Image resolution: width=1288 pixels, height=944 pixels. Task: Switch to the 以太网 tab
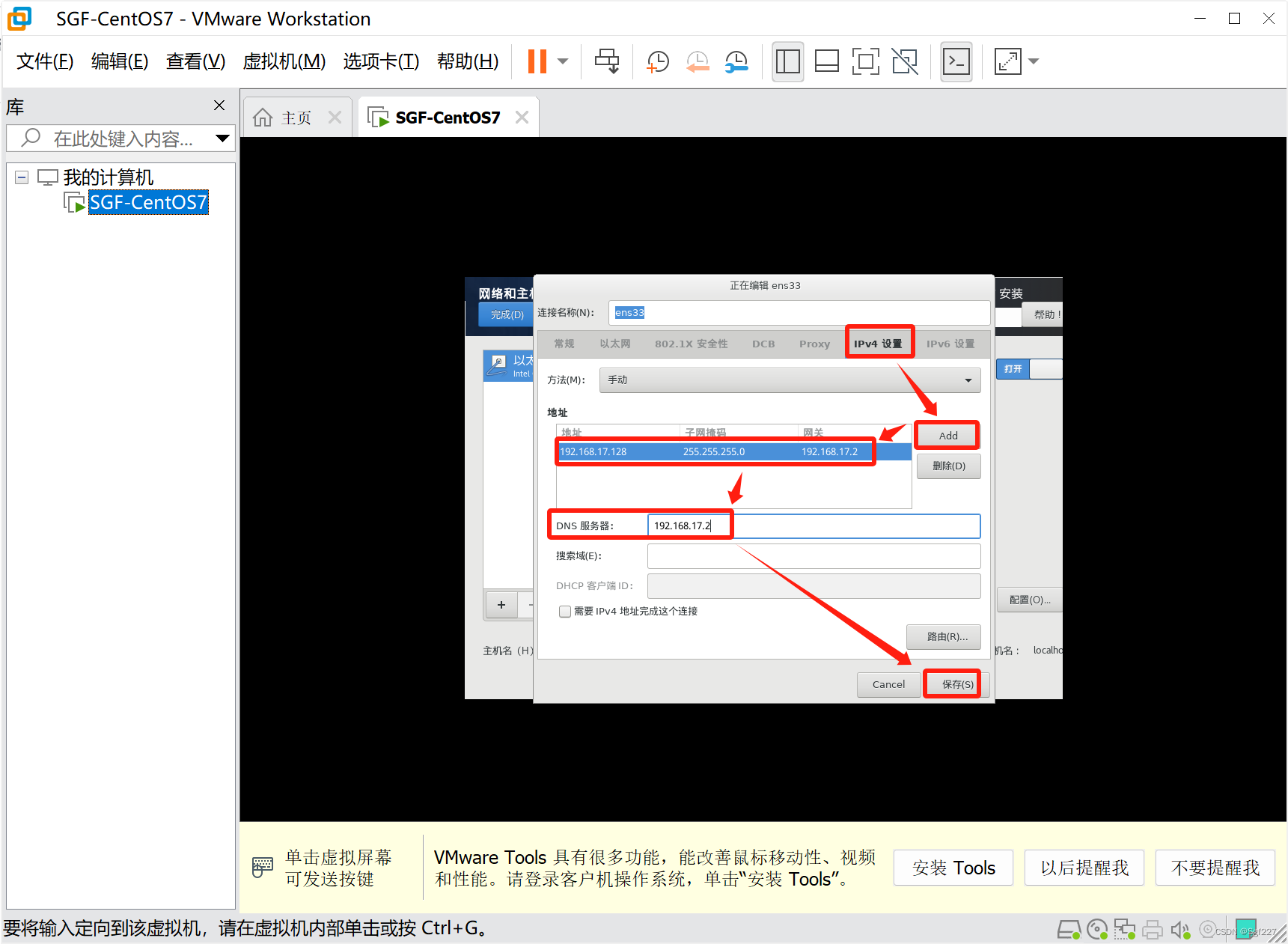[614, 344]
